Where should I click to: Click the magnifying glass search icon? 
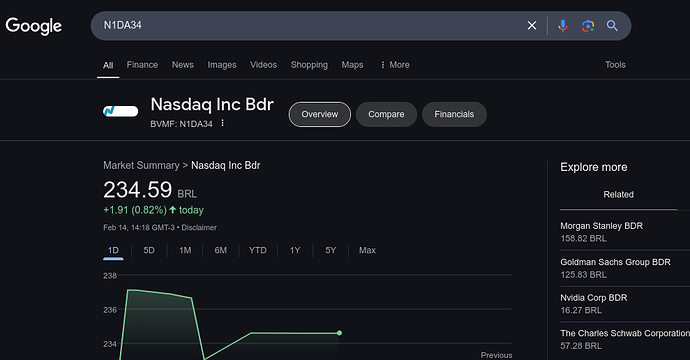612,26
